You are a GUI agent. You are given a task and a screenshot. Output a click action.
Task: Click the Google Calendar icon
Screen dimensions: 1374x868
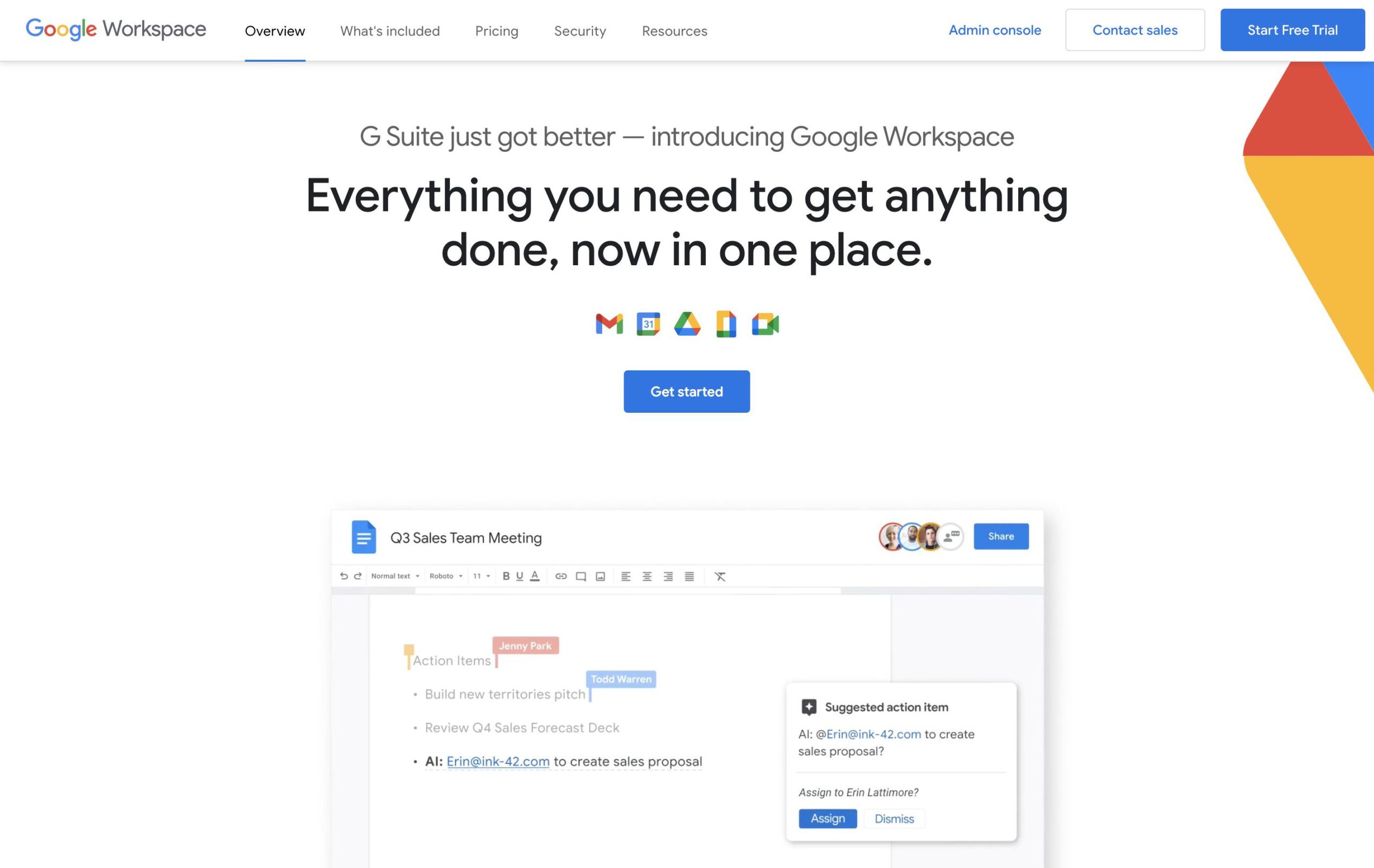coord(647,323)
